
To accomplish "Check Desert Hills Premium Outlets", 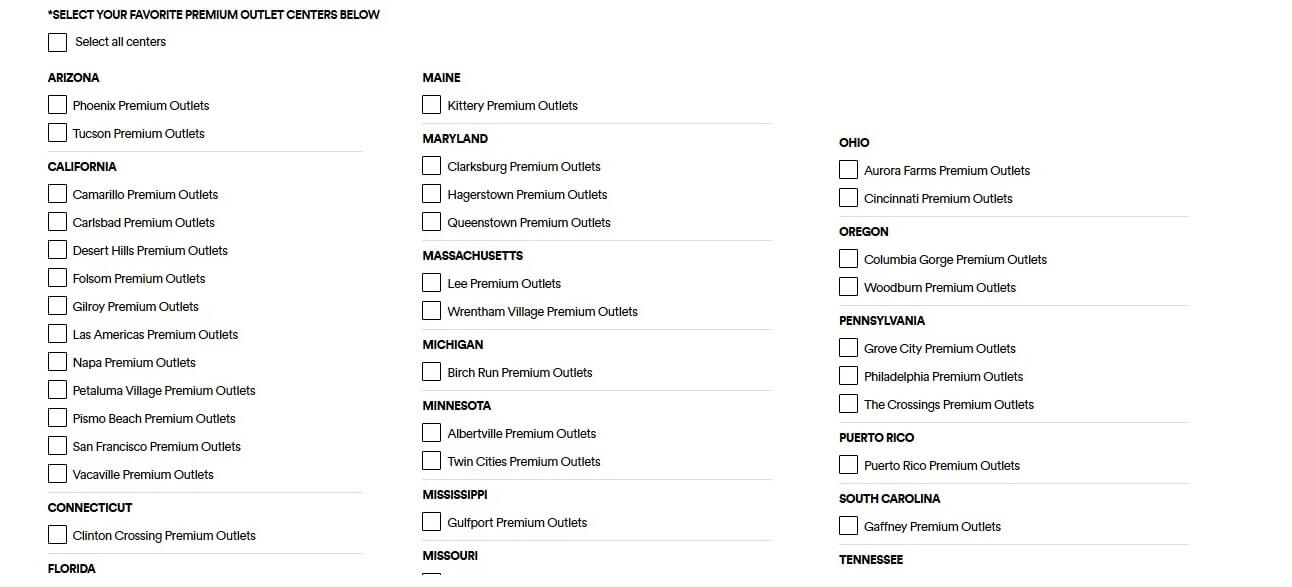I will tap(57, 250).
